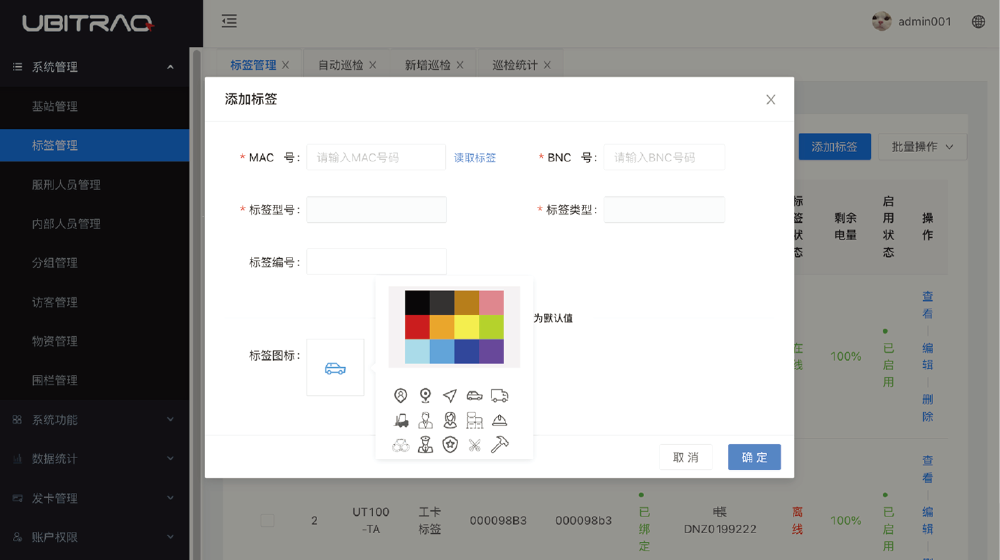
Task: Click the 读取标签 link
Action: (x=475, y=158)
